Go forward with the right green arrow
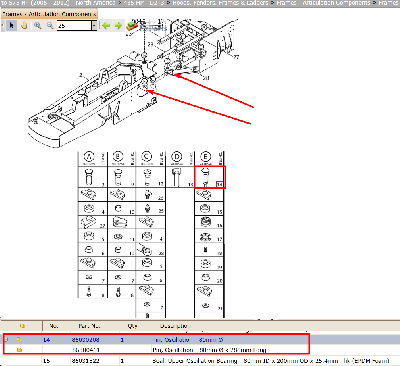The width and height of the screenshot is (400, 366). pyautogui.click(x=118, y=26)
